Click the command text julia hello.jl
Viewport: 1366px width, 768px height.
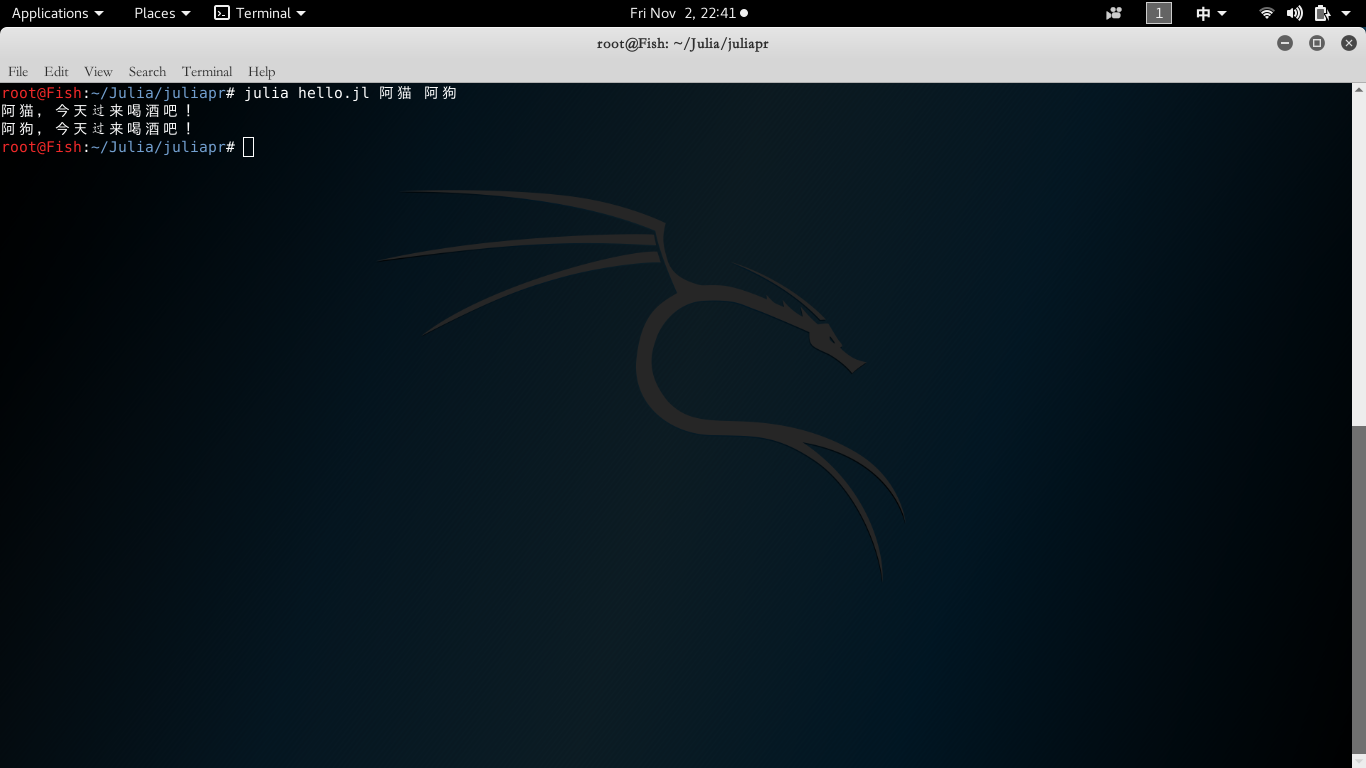click(307, 93)
